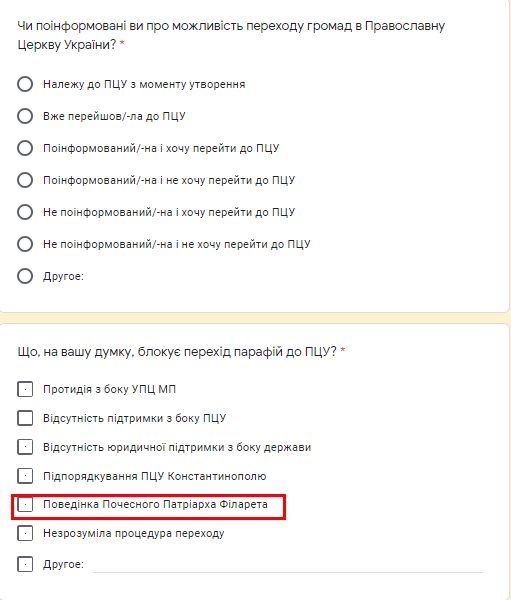This screenshot has width=511, height=600.
Task: Click the label text 'Вже перейшов/-ла до ПЦУ'
Action: click(114, 116)
